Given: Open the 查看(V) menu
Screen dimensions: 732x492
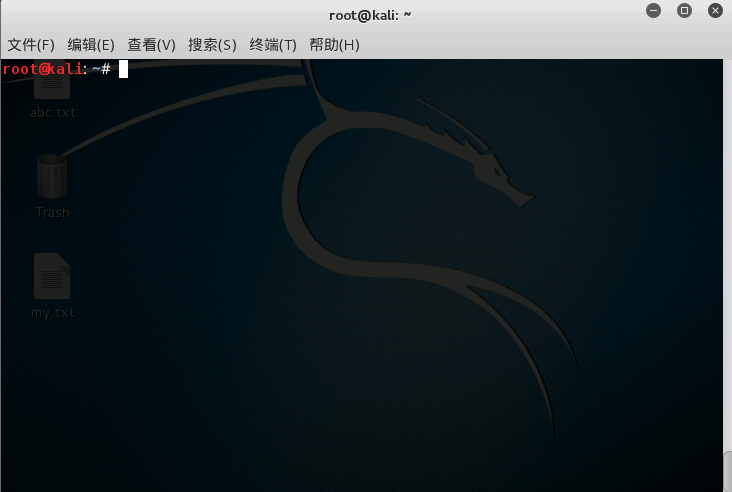Looking at the screenshot, I should (x=151, y=45).
